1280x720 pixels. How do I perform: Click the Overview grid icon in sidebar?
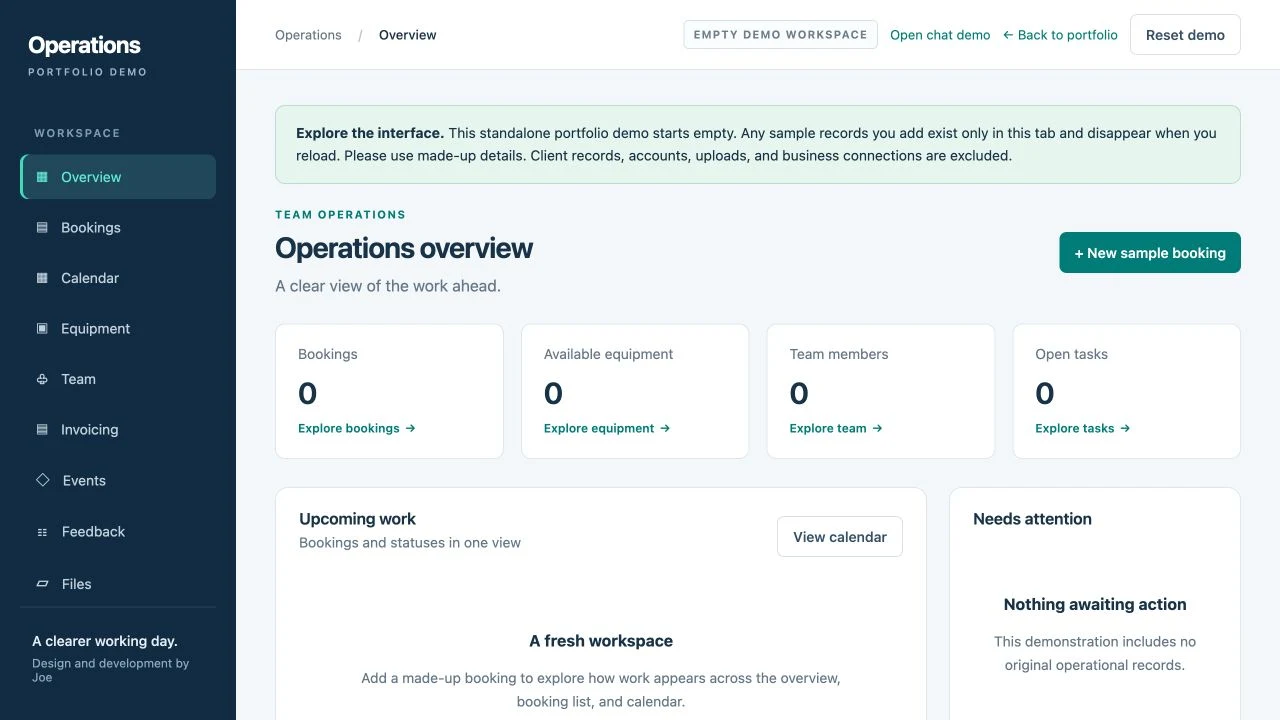[42, 177]
